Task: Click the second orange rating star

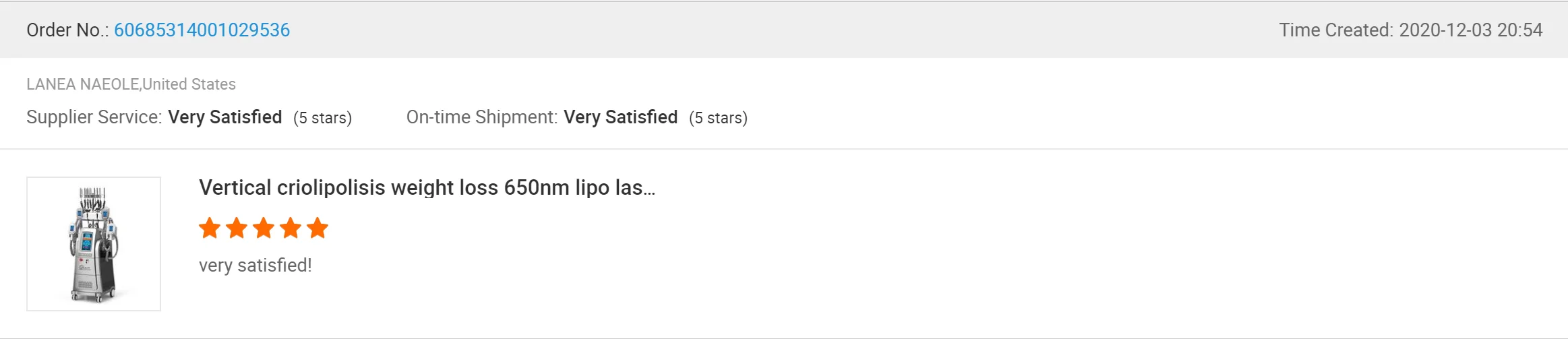Action: pos(237,228)
